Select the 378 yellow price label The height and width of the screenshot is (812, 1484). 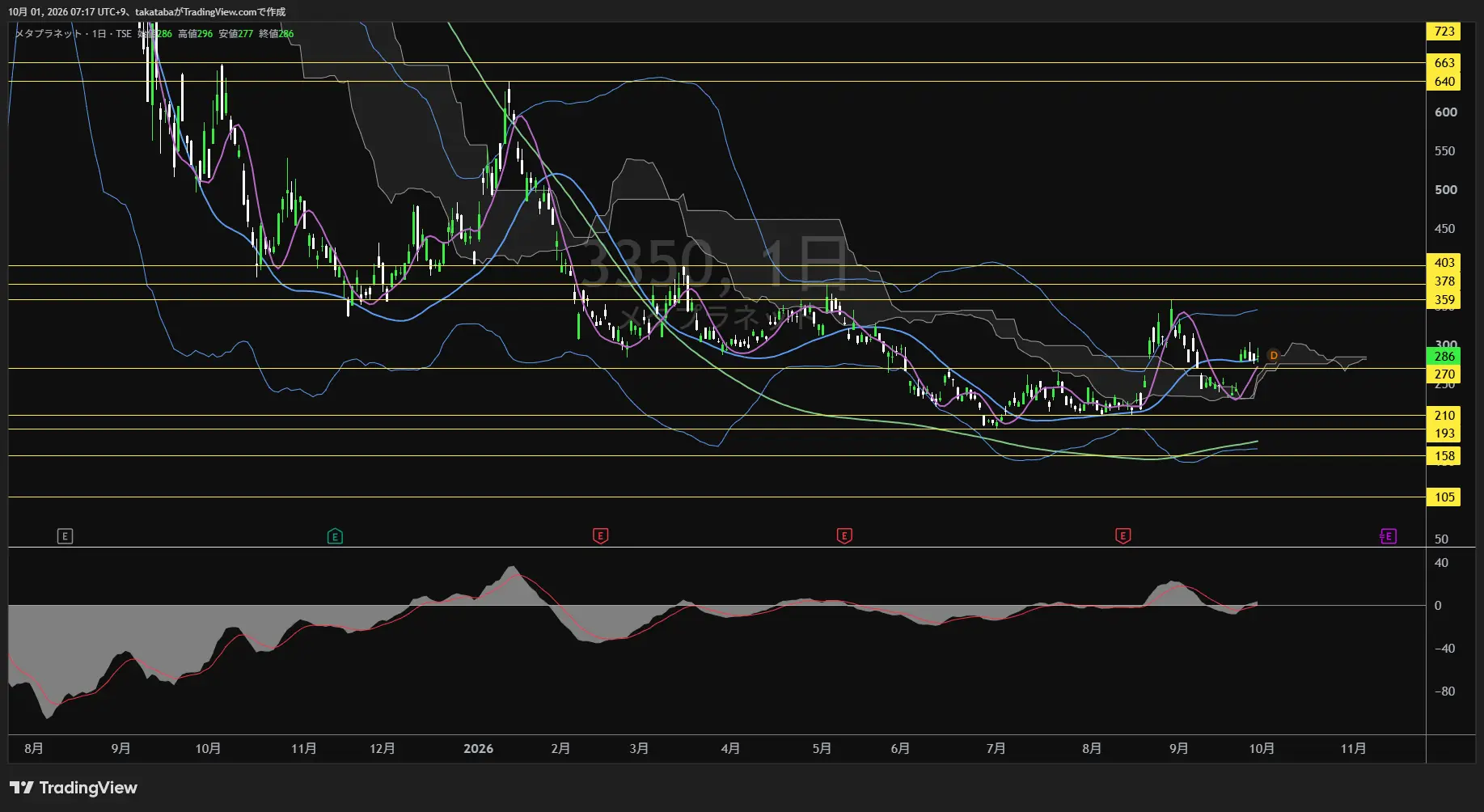1444,281
